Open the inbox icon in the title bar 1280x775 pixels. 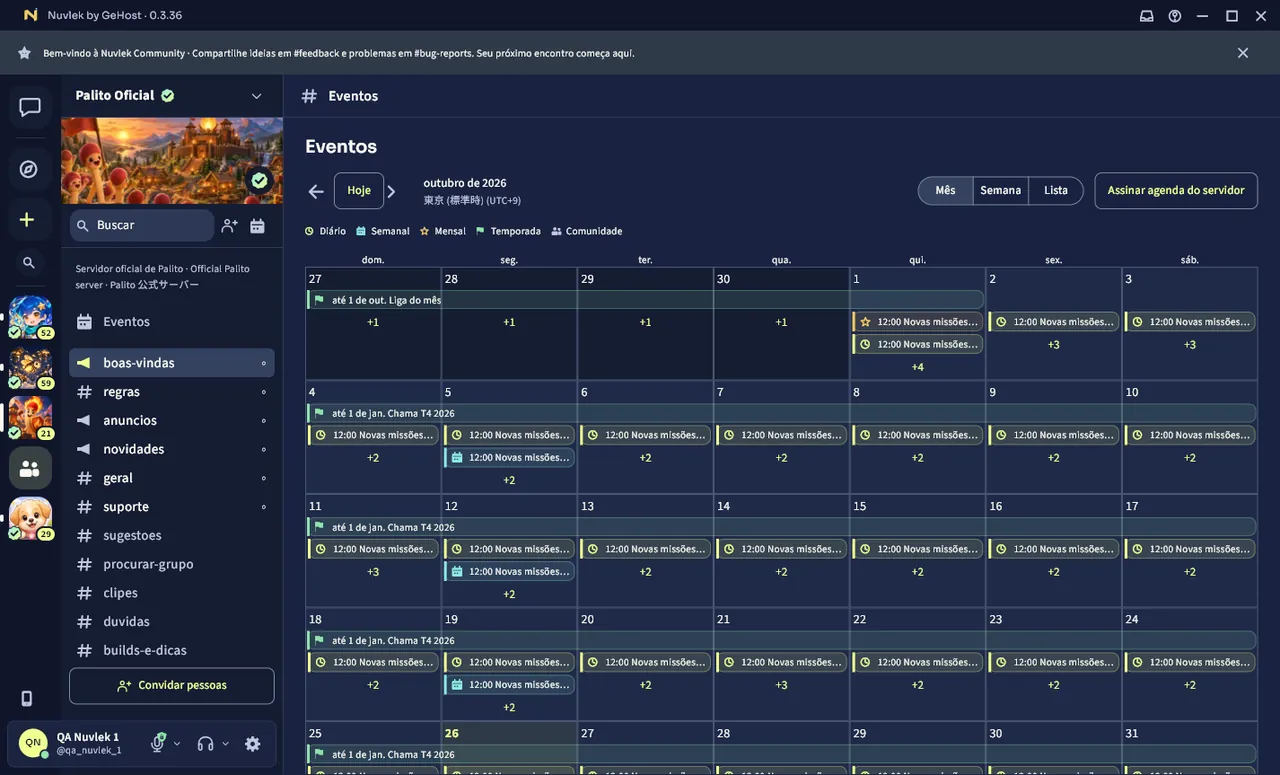point(1146,16)
